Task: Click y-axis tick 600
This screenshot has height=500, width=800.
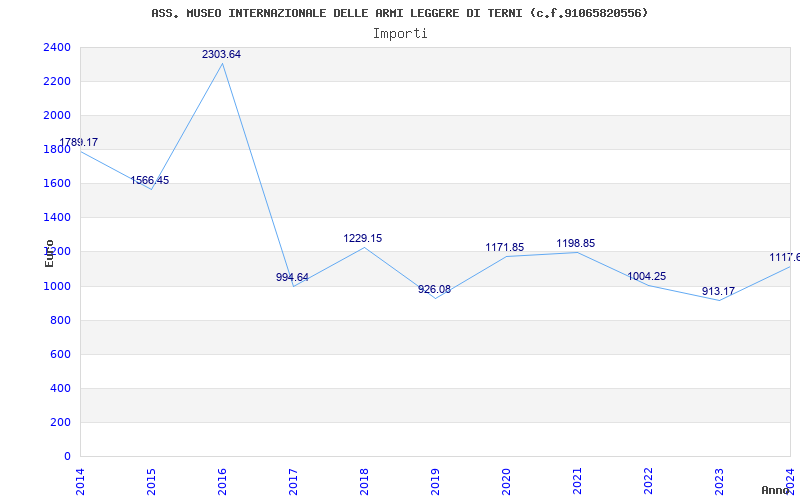Action: (x=60, y=354)
